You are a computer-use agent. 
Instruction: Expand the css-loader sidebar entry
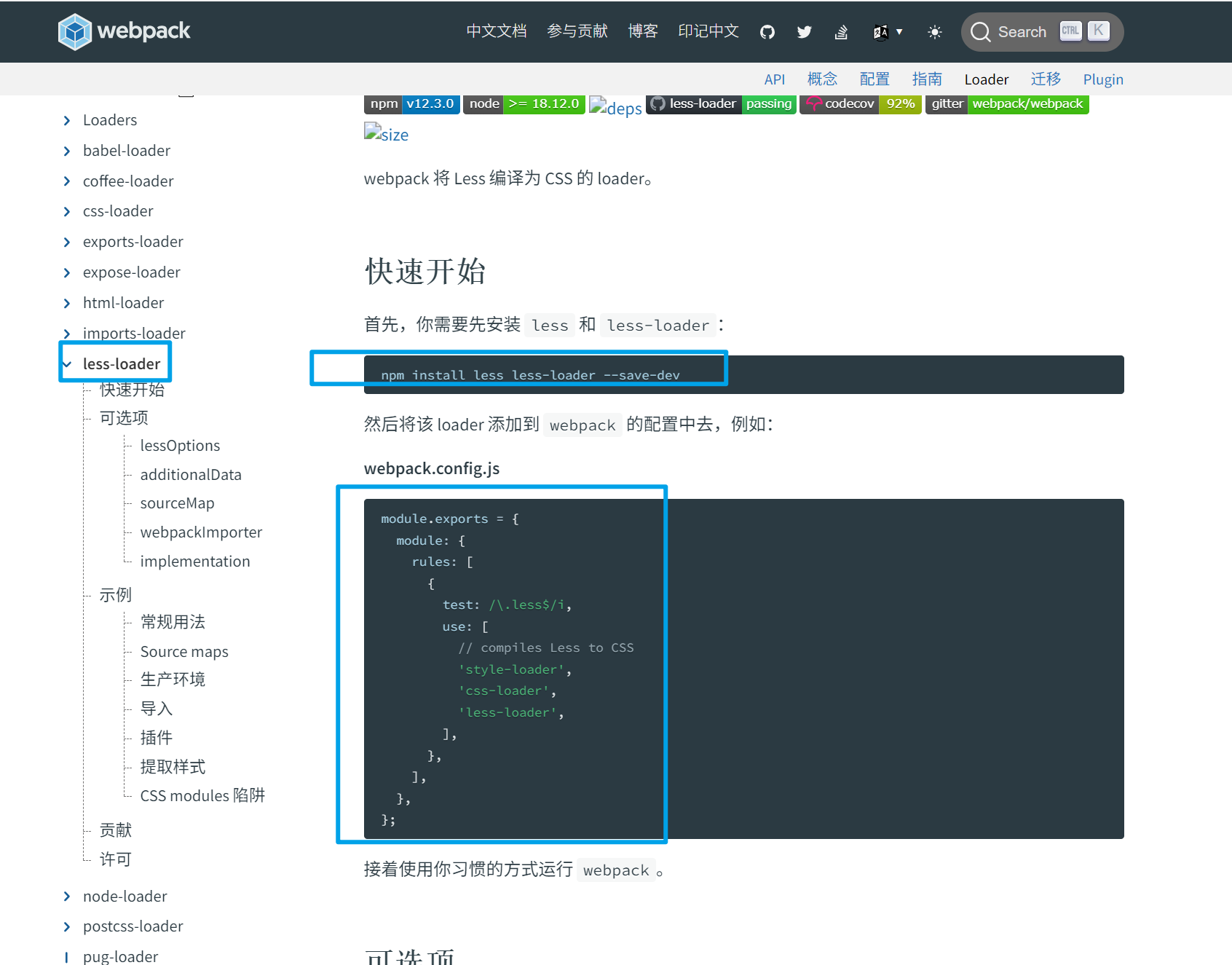tap(118, 210)
